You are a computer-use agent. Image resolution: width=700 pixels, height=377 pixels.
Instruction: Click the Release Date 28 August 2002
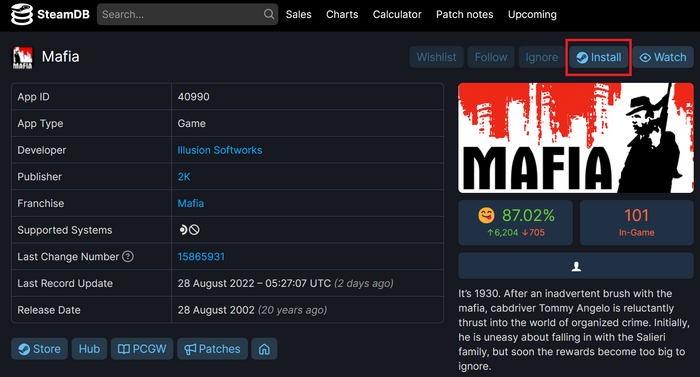pyautogui.click(x=216, y=310)
